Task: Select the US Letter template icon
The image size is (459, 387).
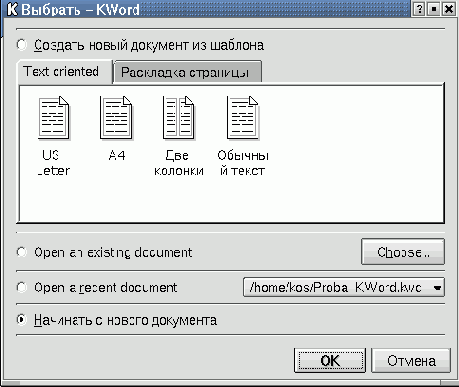Action: [x=53, y=118]
